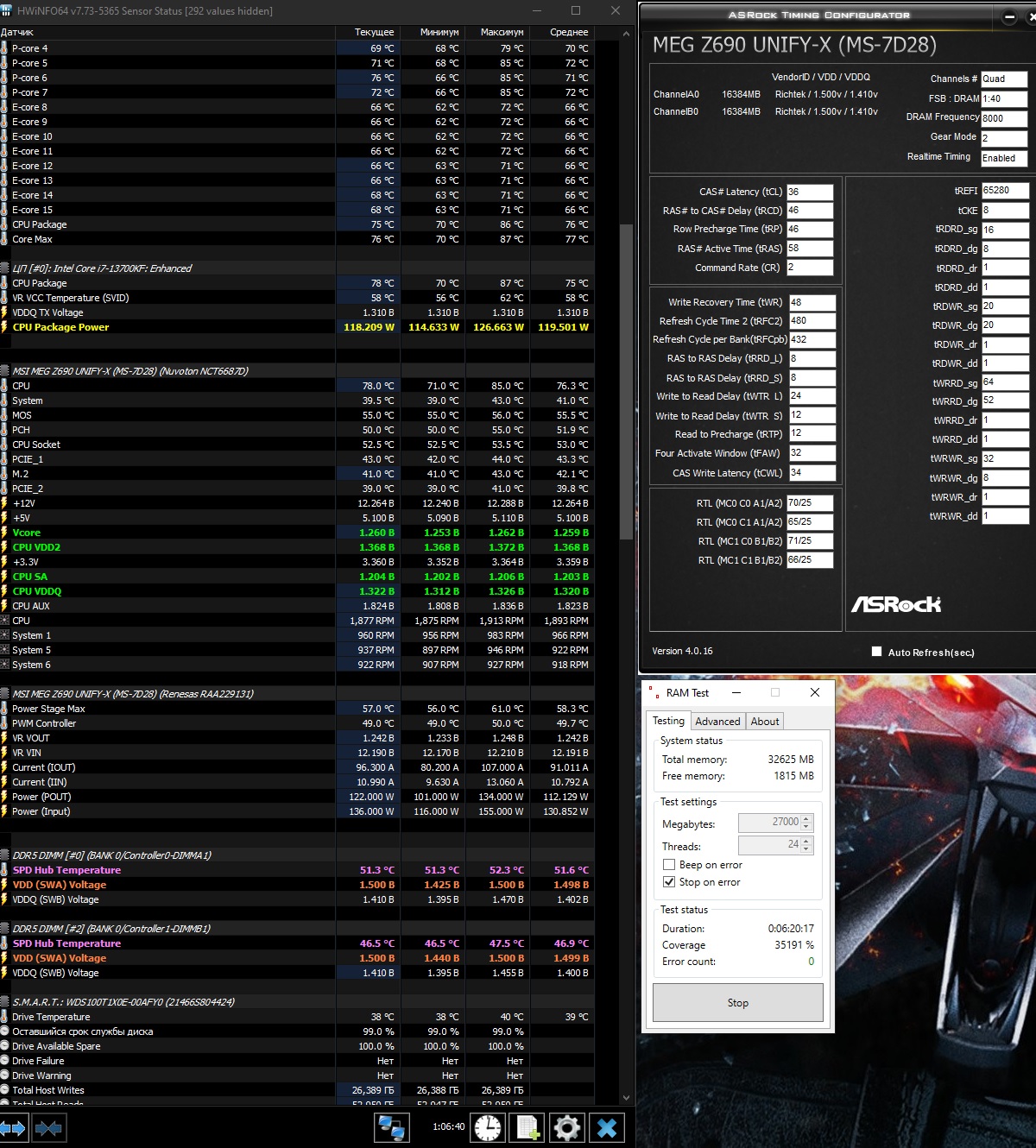Click thermometer icon beside MOS row
This screenshot has width=1036, height=1148.
(4, 415)
